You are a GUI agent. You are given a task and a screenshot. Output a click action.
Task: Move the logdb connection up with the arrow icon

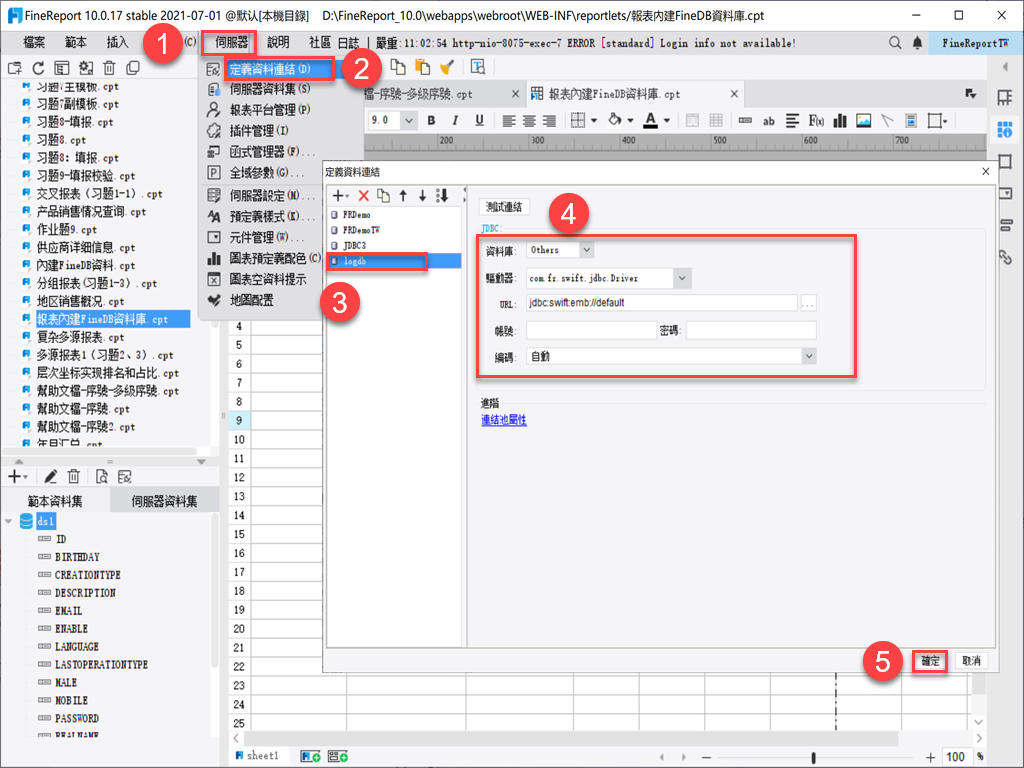pyautogui.click(x=403, y=196)
